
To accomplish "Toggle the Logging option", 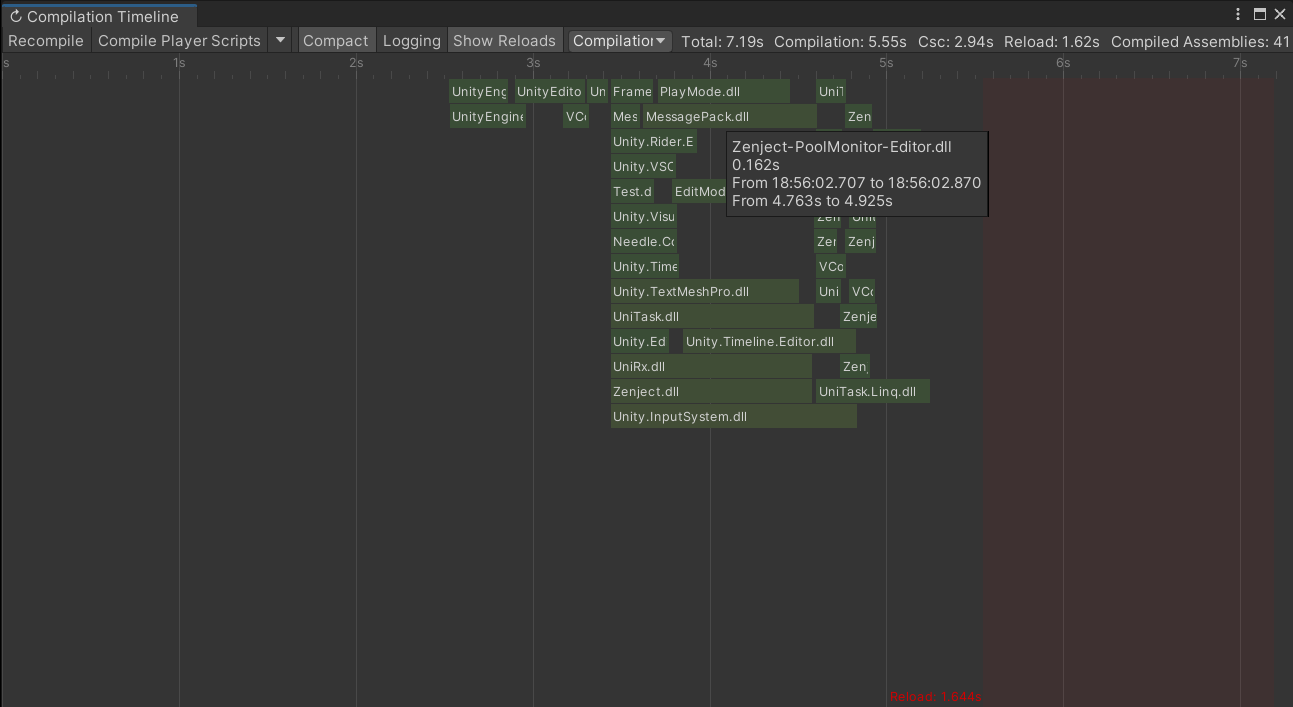I will coord(411,41).
